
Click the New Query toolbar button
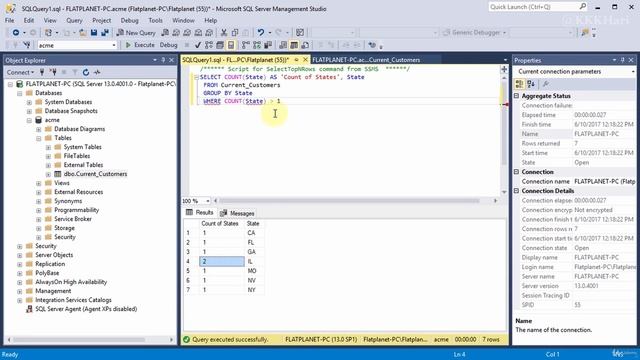tap(136, 33)
